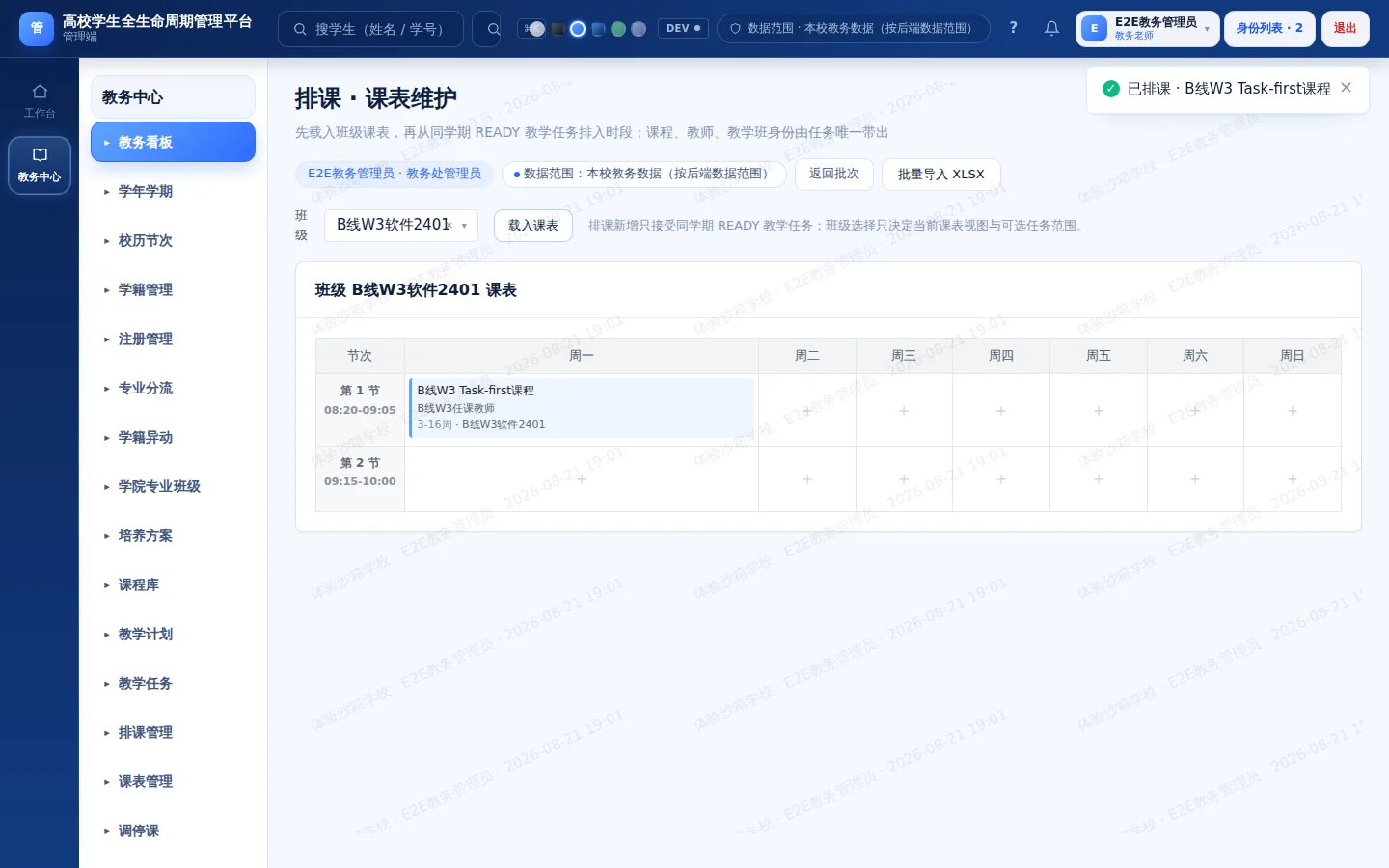This screenshot has width=1389, height=868.
Task: Add a course in 周四 第2节 cell
Action: [1001, 478]
